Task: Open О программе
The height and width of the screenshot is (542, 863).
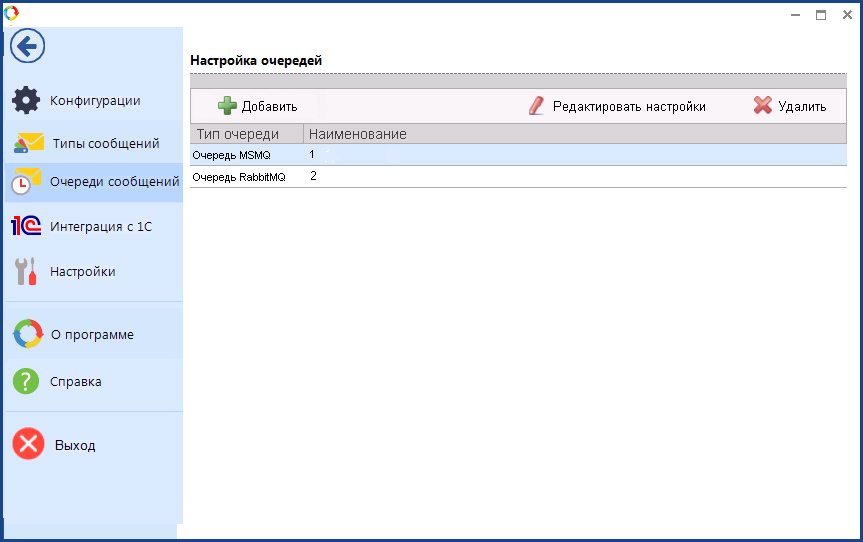Action: (x=92, y=335)
